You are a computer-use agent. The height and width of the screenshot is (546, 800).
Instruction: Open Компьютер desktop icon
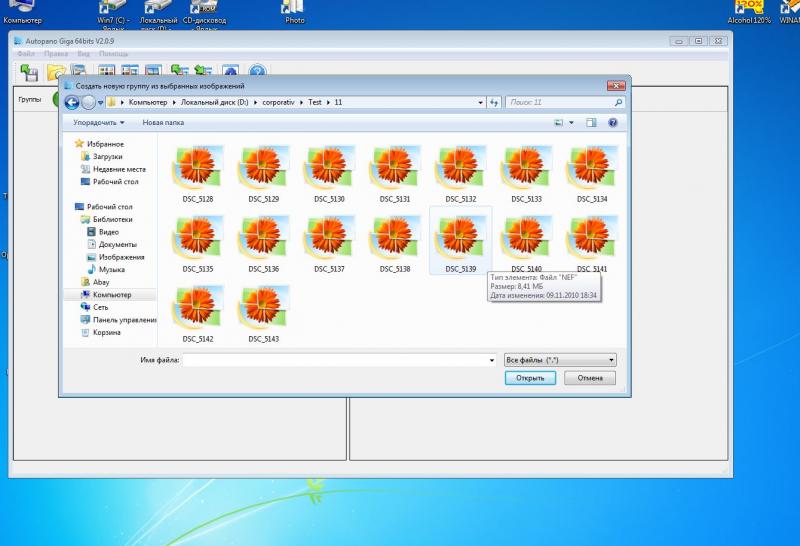[22, 12]
